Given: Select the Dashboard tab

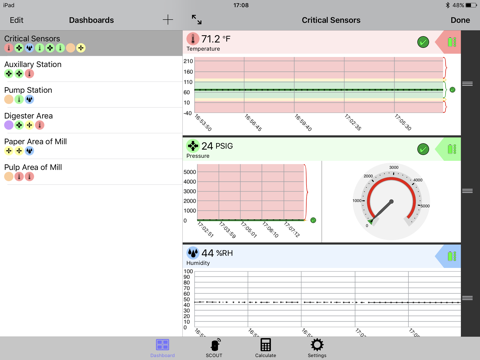Looking at the screenshot, I should pos(162,348).
